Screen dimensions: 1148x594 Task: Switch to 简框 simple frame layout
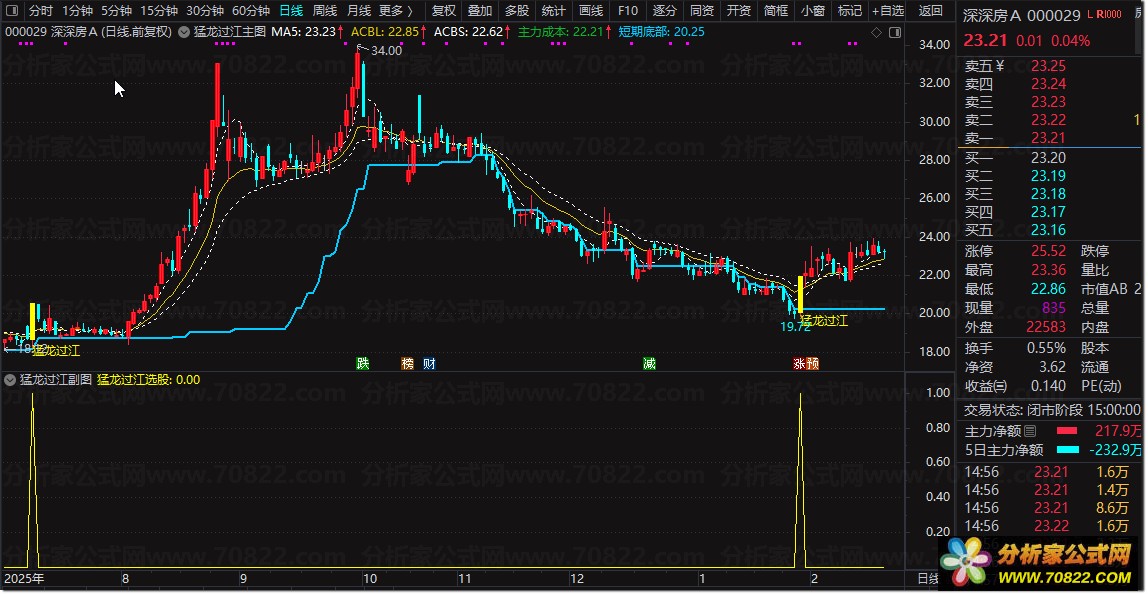coord(776,11)
